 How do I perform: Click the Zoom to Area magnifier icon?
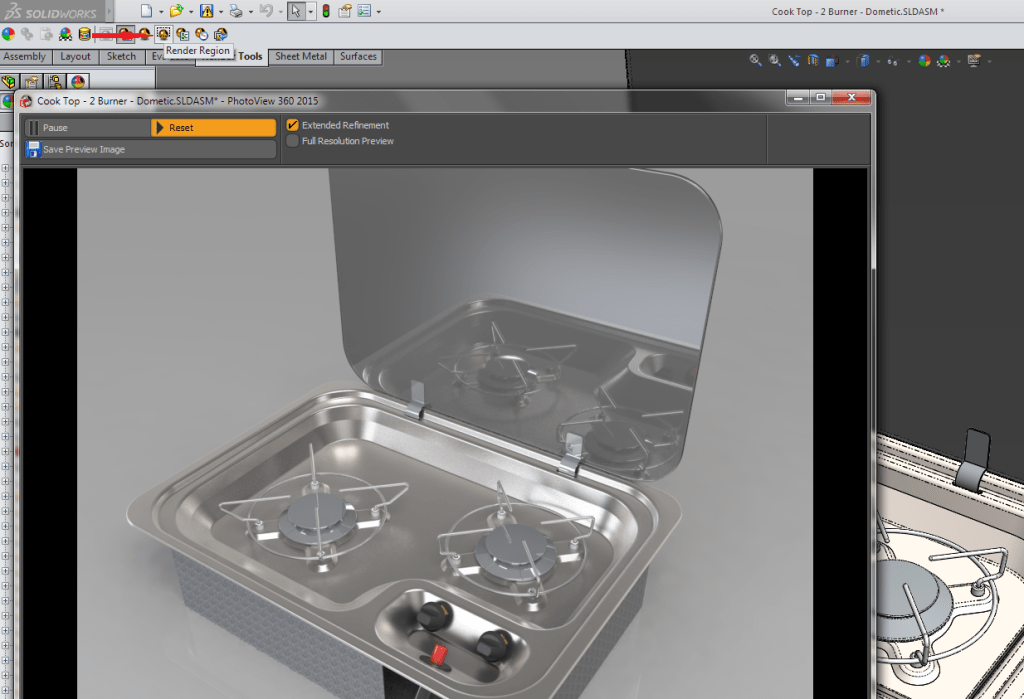coord(773,60)
